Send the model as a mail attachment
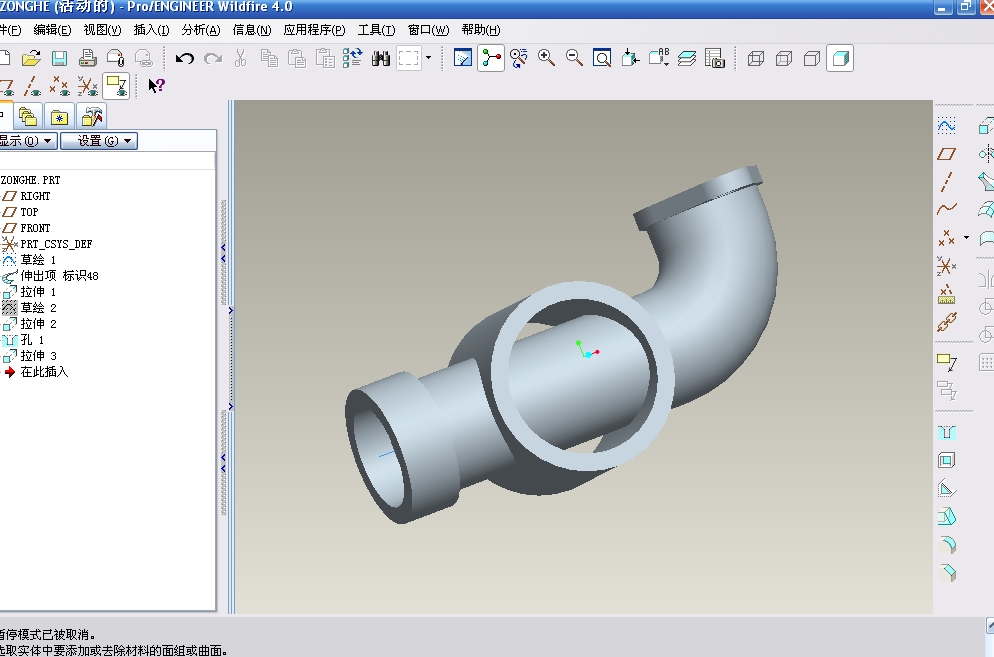Image resolution: width=994 pixels, height=657 pixels. point(116,59)
